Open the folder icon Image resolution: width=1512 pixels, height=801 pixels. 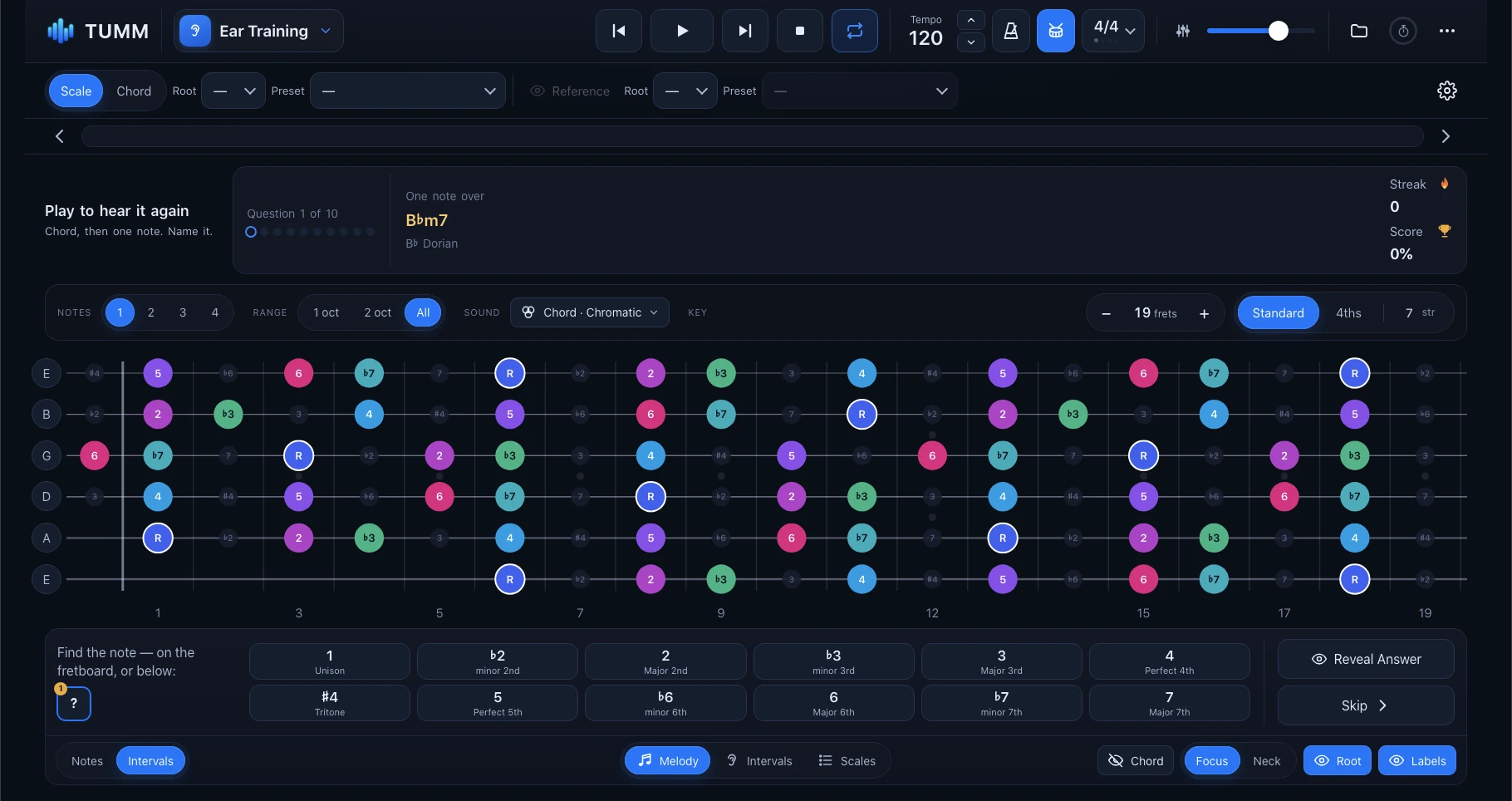1359,31
